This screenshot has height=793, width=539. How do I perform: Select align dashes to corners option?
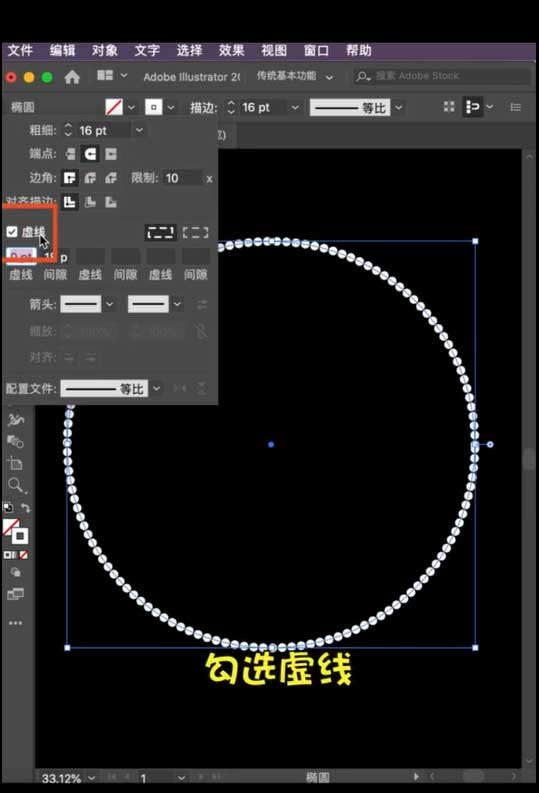[196, 232]
